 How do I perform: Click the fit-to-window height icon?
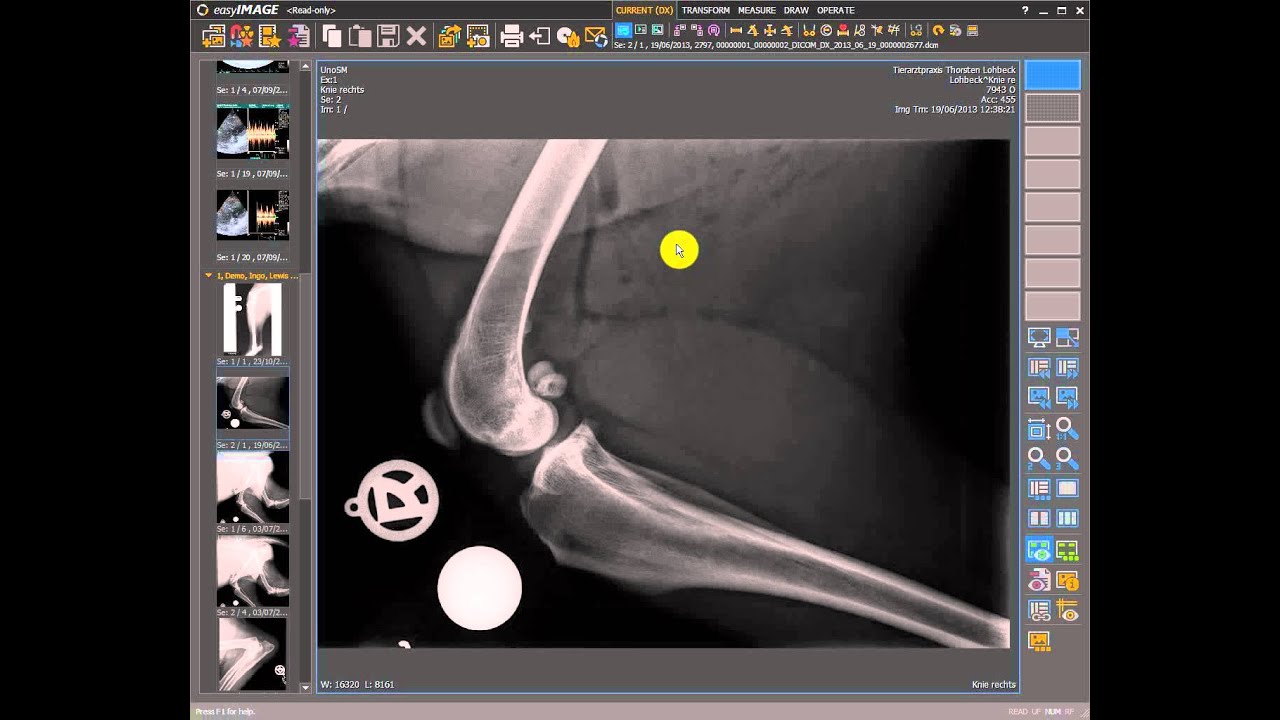coord(1039,430)
